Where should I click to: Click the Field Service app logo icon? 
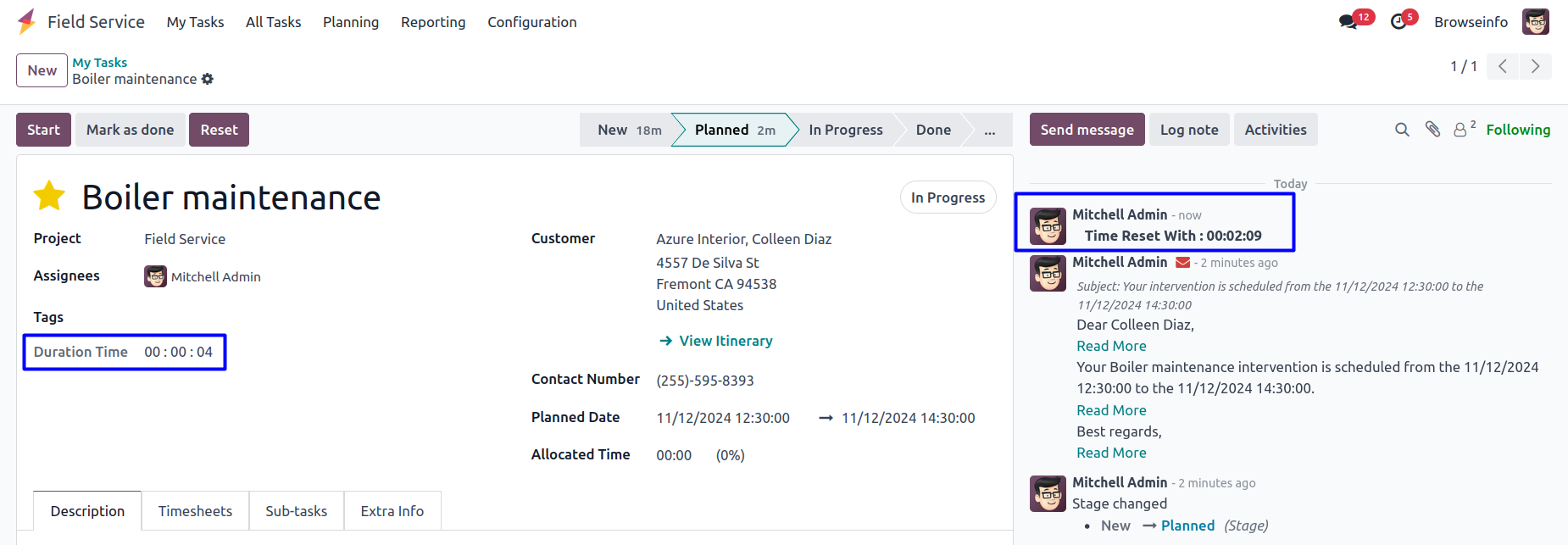[x=27, y=21]
